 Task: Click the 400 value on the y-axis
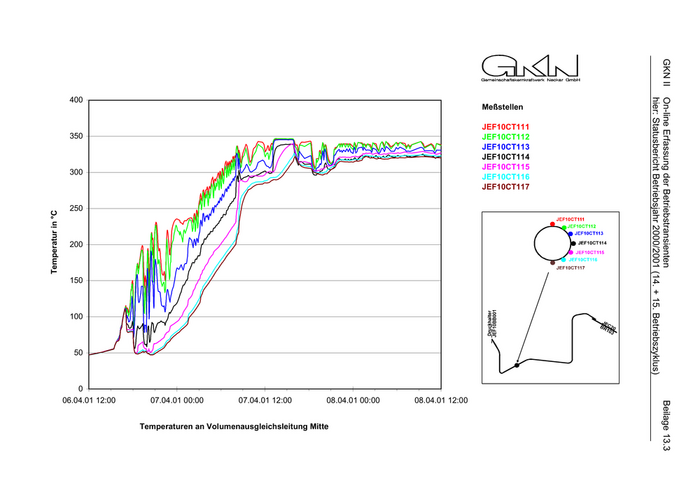tap(74, 101)
